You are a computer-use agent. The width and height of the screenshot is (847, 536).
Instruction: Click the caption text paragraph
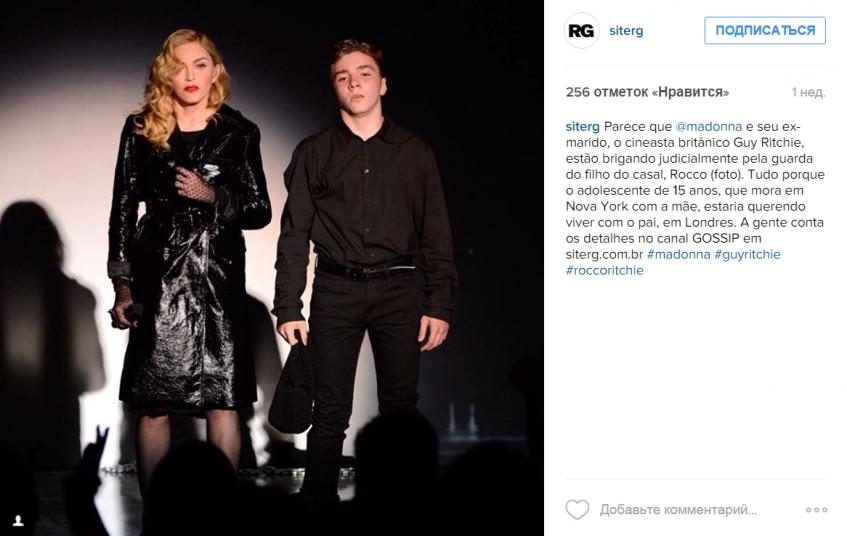695,198
